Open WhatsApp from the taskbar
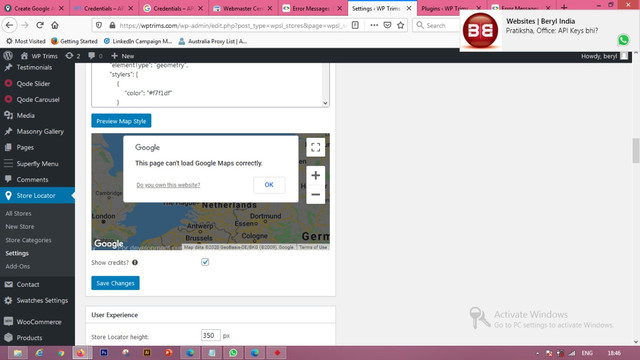 233,353
